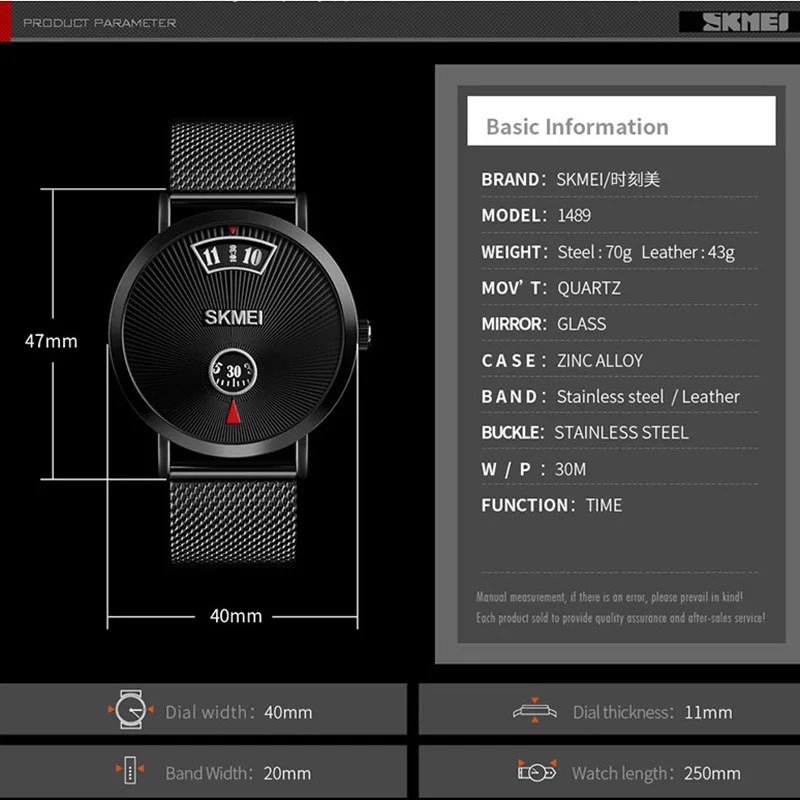The image size is (800, 800).
Task: Click the CASE value "ZINC ALLOY"
Action: 599,361
